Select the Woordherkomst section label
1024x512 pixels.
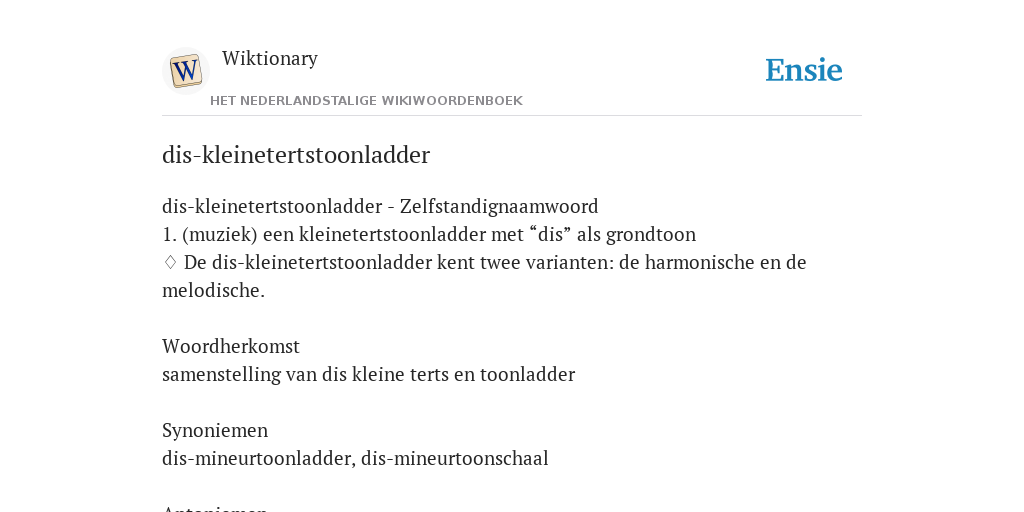[231, 346]
